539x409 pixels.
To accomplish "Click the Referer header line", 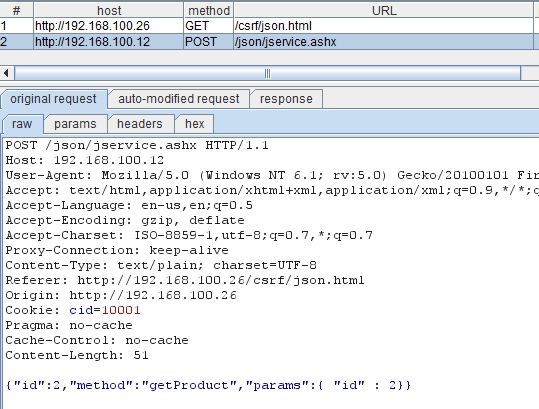I will click(185, 280).
